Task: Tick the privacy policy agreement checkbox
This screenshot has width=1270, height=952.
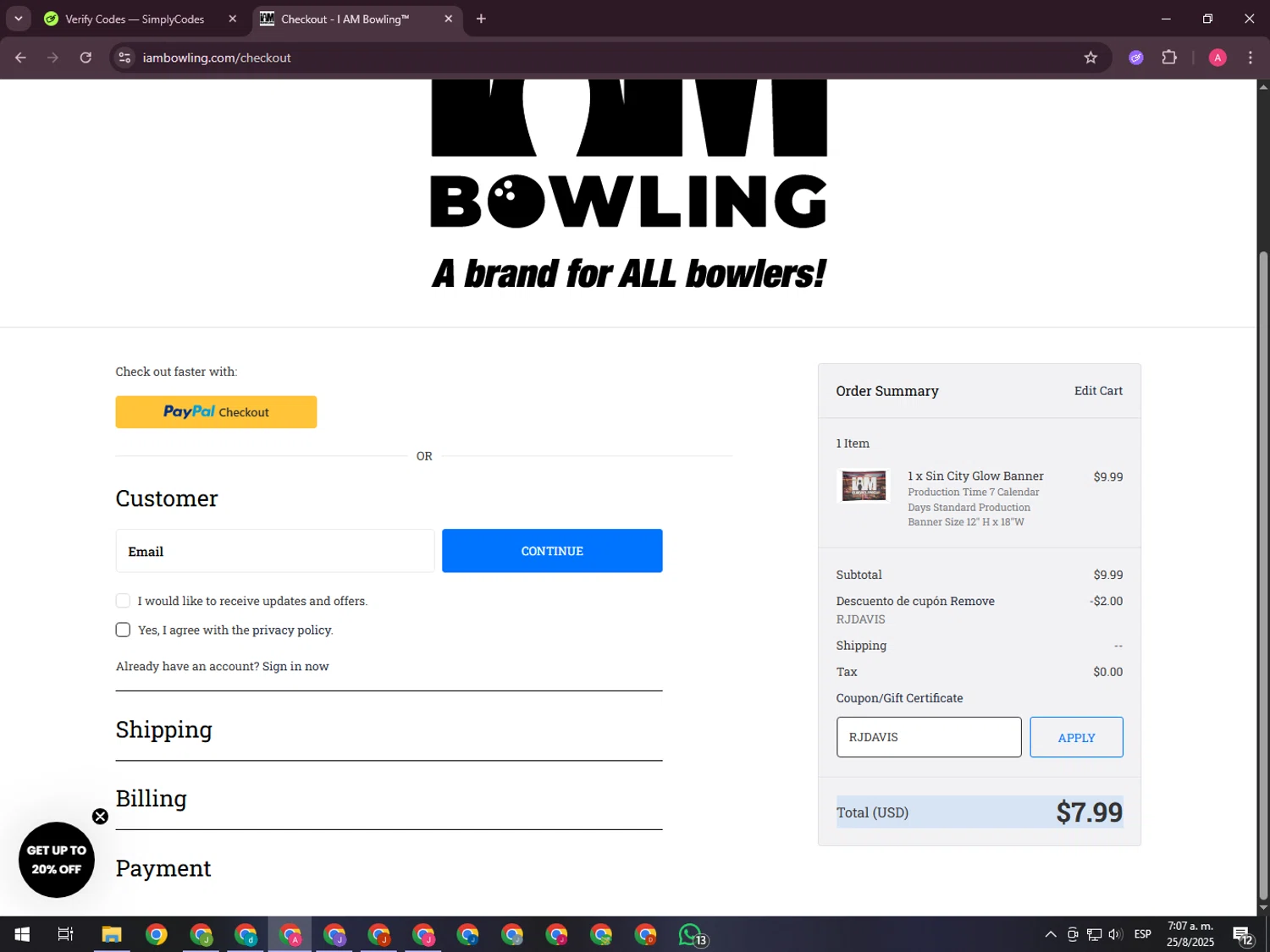Action: click(123, 630)
